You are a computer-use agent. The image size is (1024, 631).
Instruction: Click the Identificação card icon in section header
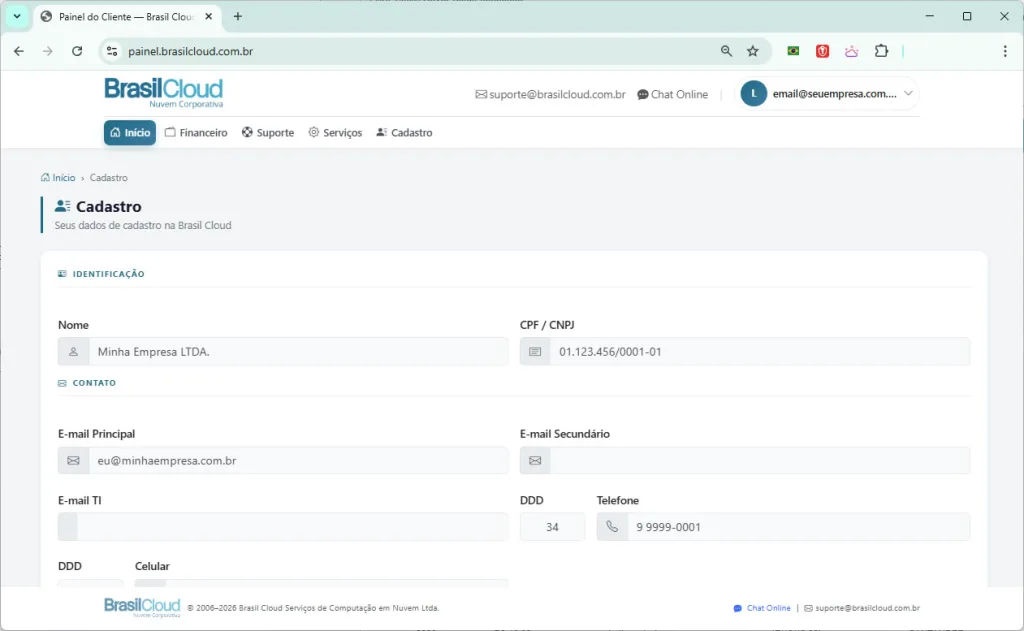(64, 273)
